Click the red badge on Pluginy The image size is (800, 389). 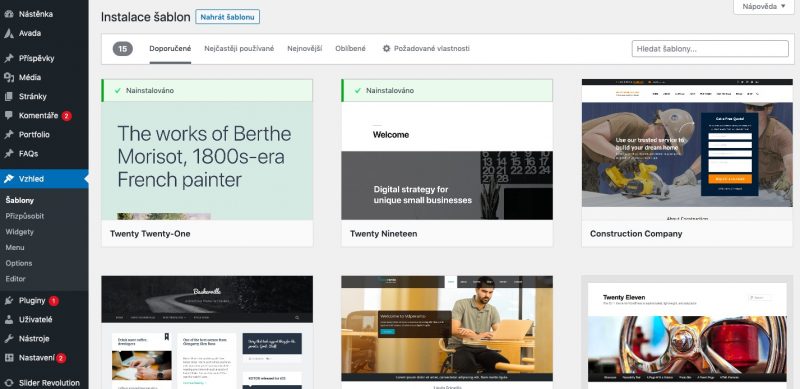[54, 301]
